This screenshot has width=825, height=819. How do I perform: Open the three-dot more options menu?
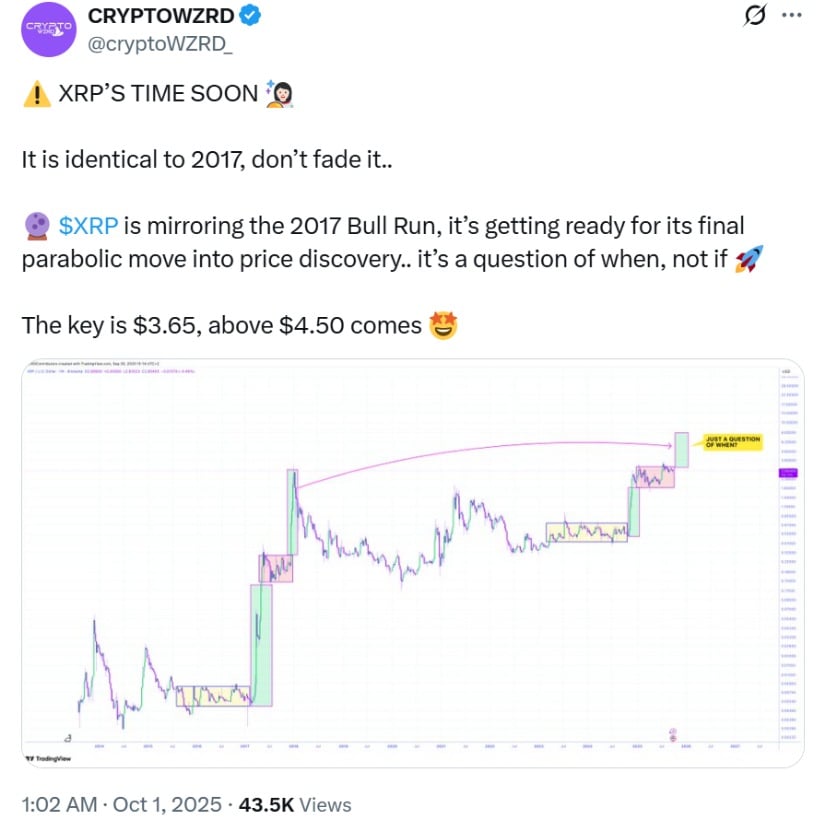(x=791, y=16)
